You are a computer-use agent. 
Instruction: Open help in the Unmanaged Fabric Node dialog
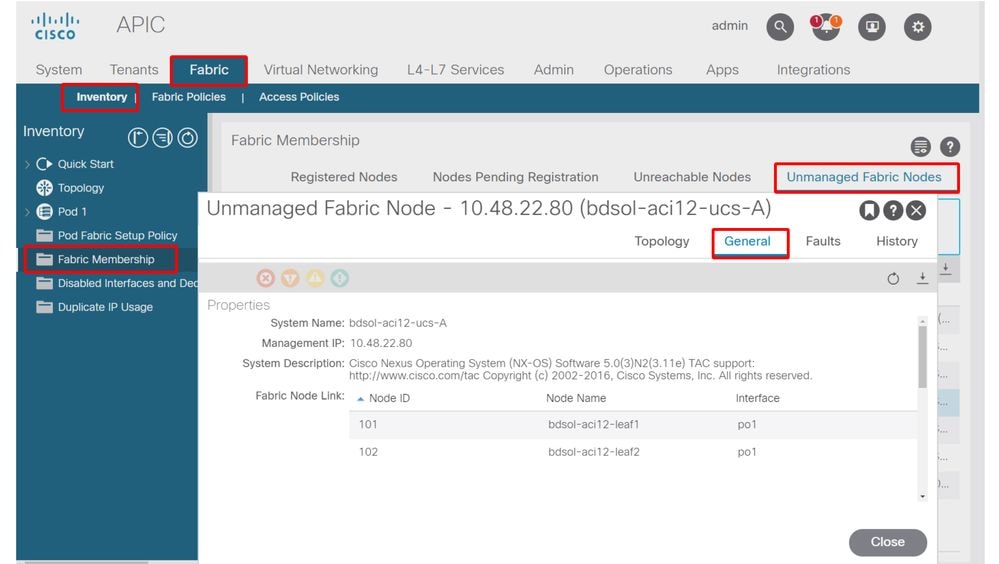click(893, 210)
